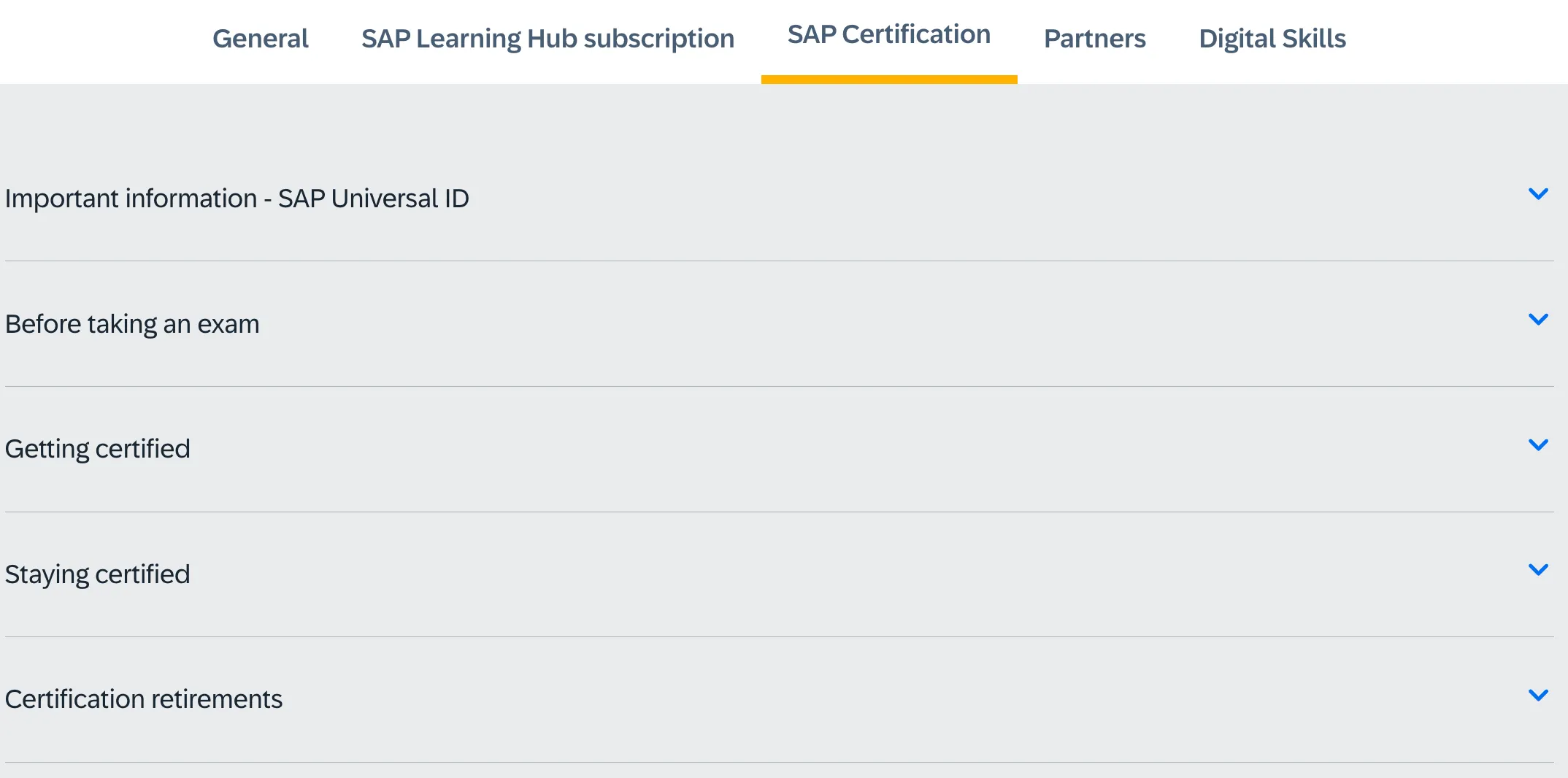Select the SAP Certification tab
Screen dimensions: 1568x778
pos(888,35)
